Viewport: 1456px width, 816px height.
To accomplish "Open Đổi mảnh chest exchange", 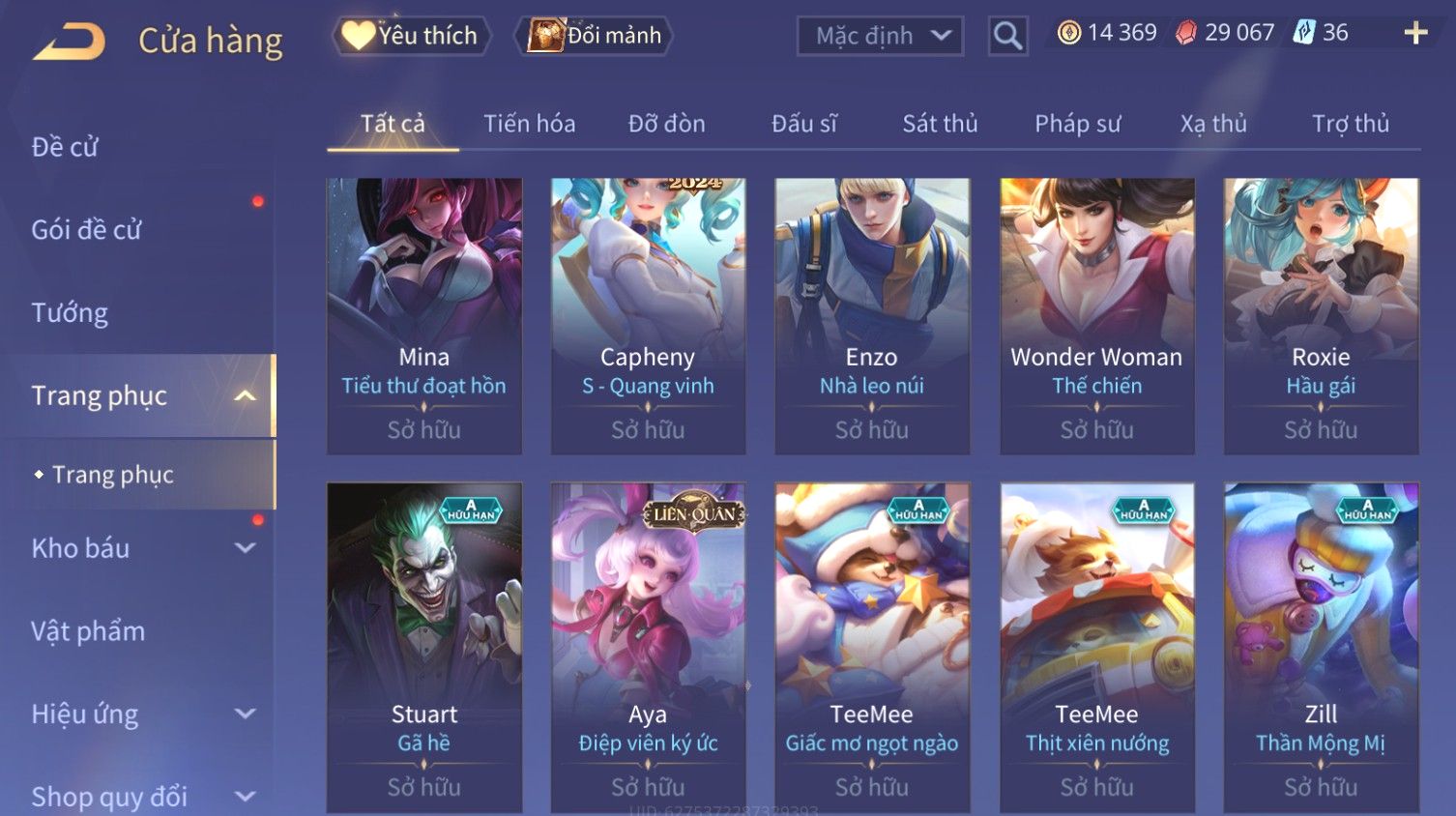I will pyautogui.click(x=595, y=36).
